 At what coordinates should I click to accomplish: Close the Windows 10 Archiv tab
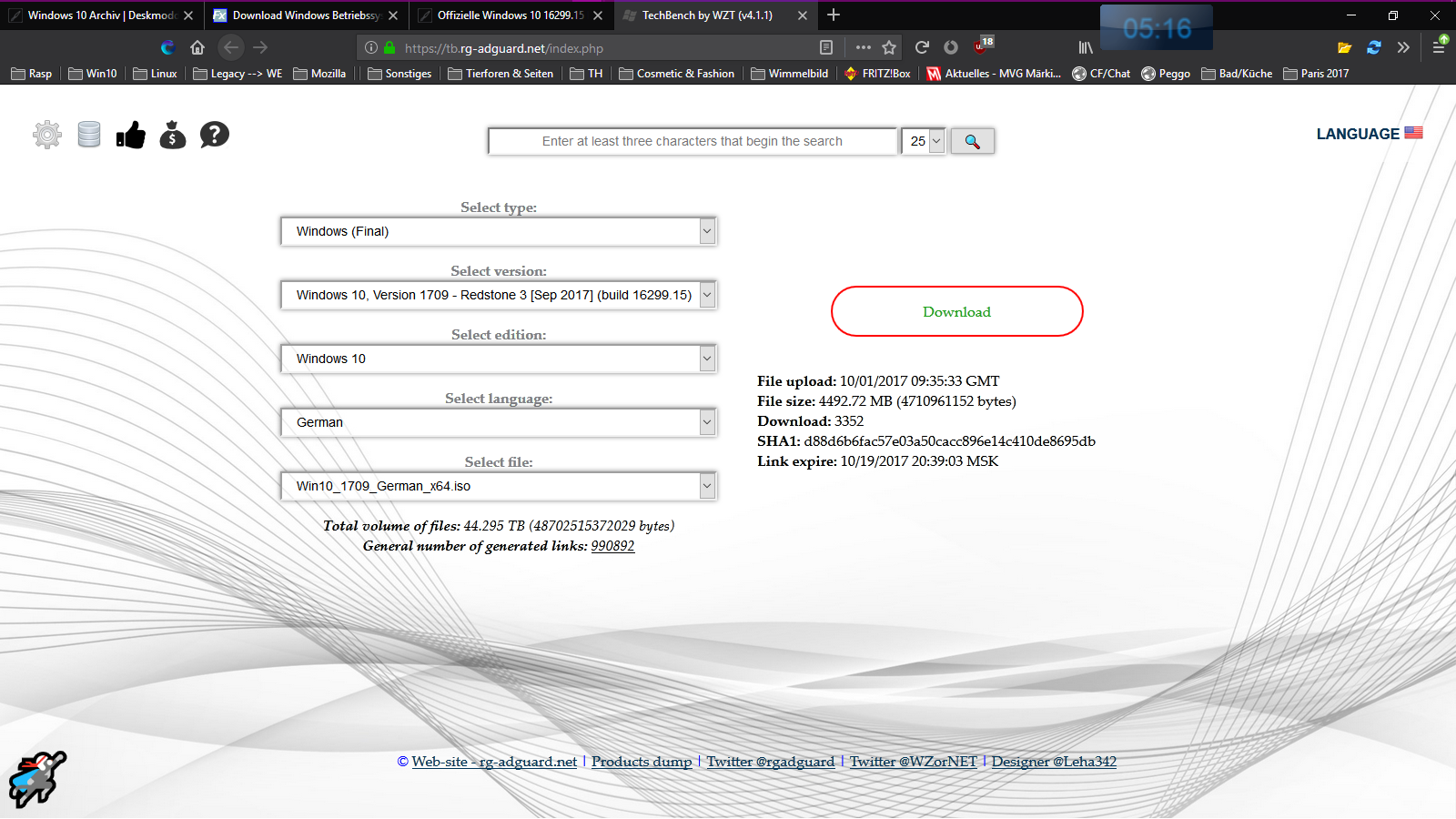188,15
